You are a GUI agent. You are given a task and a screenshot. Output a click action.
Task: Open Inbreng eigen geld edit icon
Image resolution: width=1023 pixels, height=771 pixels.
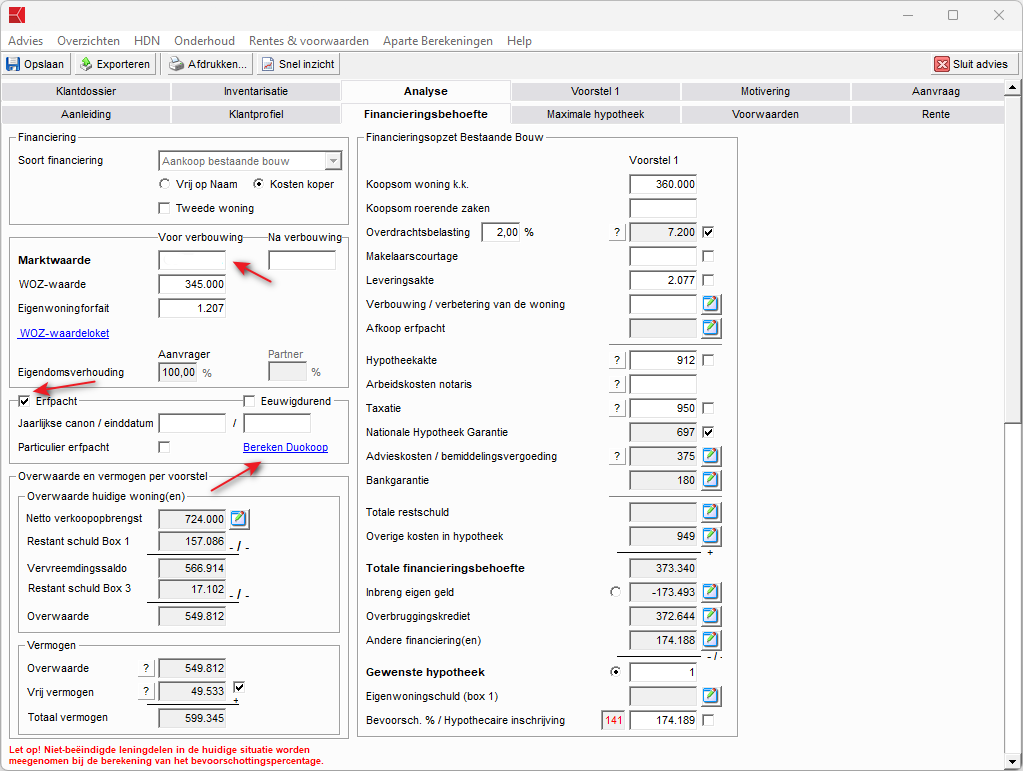[x=711, y=592]
